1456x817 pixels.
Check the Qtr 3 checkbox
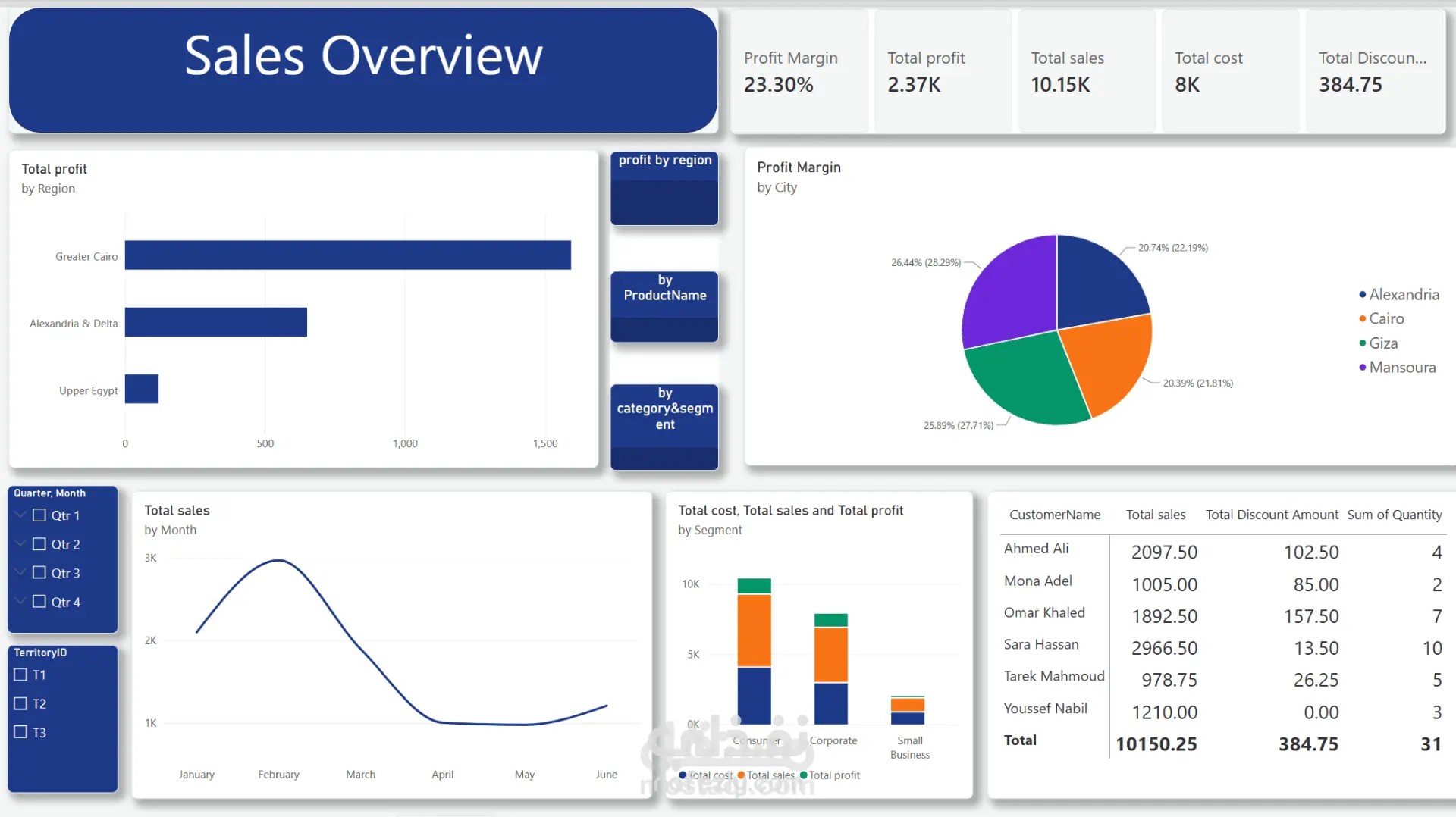pos(39,573)
